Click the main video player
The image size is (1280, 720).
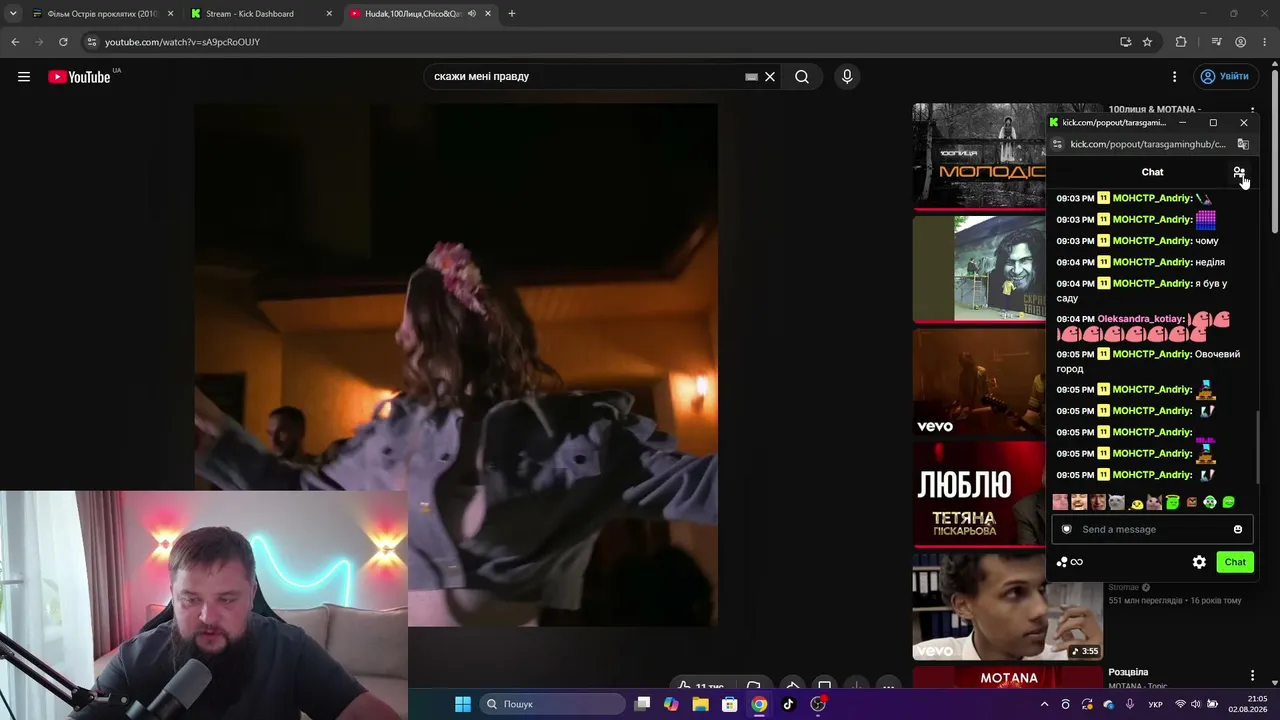pyautogui.click(x=456, y=365)
